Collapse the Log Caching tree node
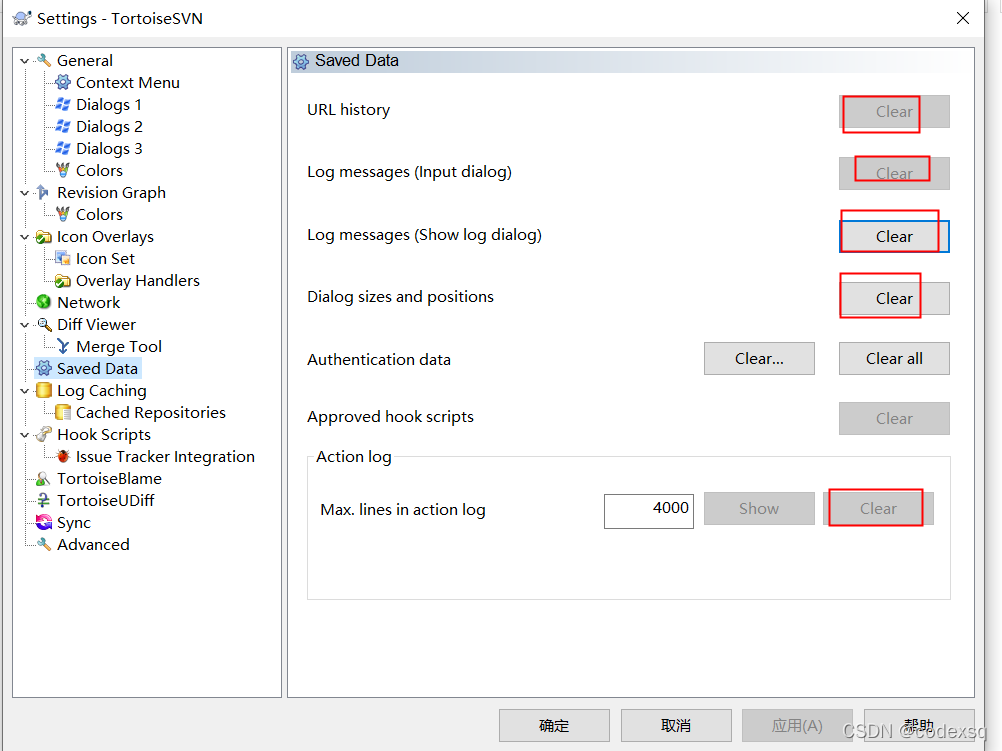1002x751 pixels. tap(24, 391)
